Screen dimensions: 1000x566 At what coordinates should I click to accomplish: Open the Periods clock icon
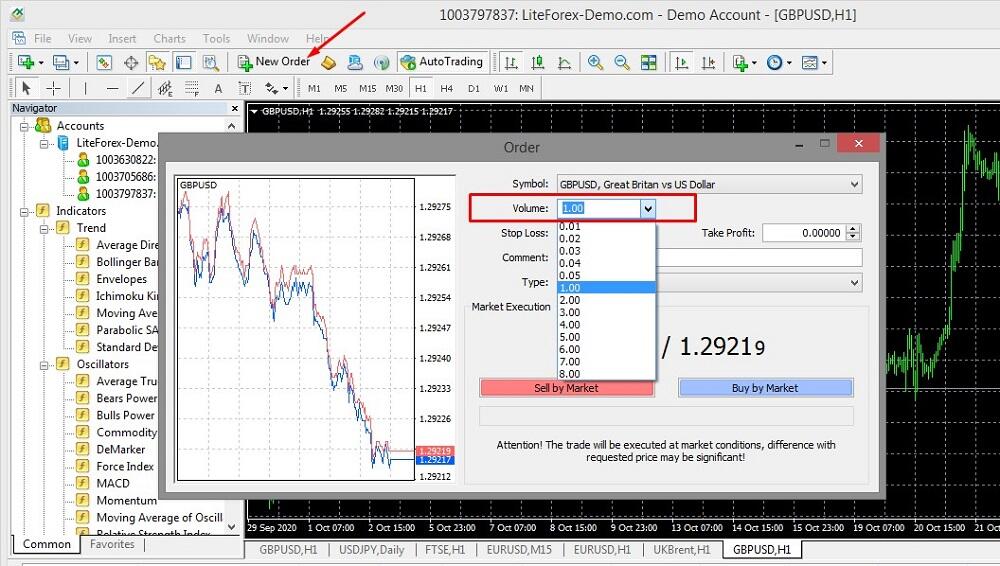click(x=774, y=62)
